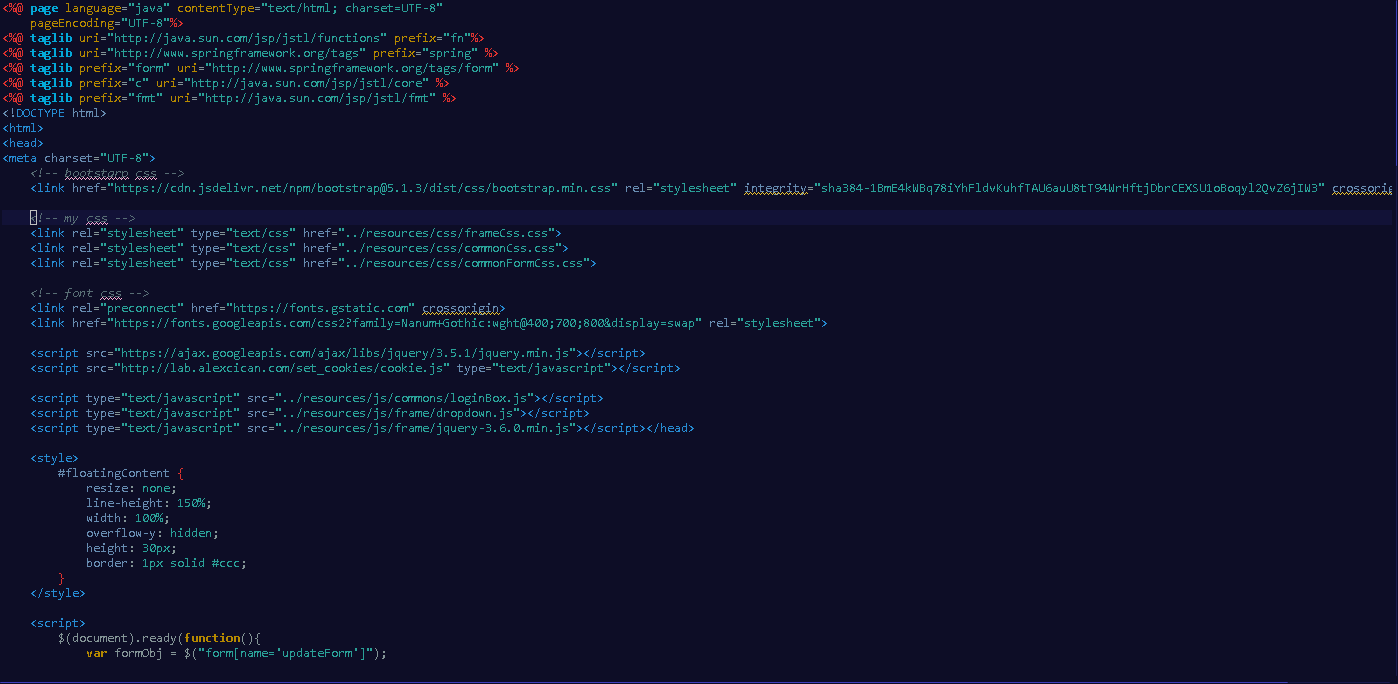Click the commonFormCss.css href path
This screenshot has width=1398, height=684.
pos(464,263)
